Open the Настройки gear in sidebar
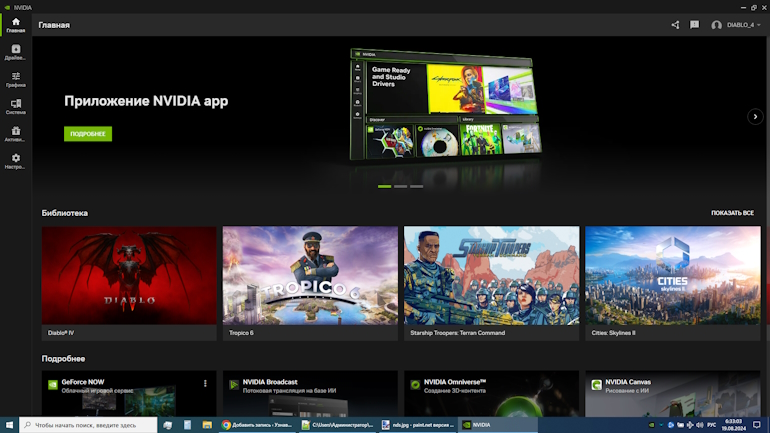This screenshot has width=770, height=433. (x=16, y=161)
